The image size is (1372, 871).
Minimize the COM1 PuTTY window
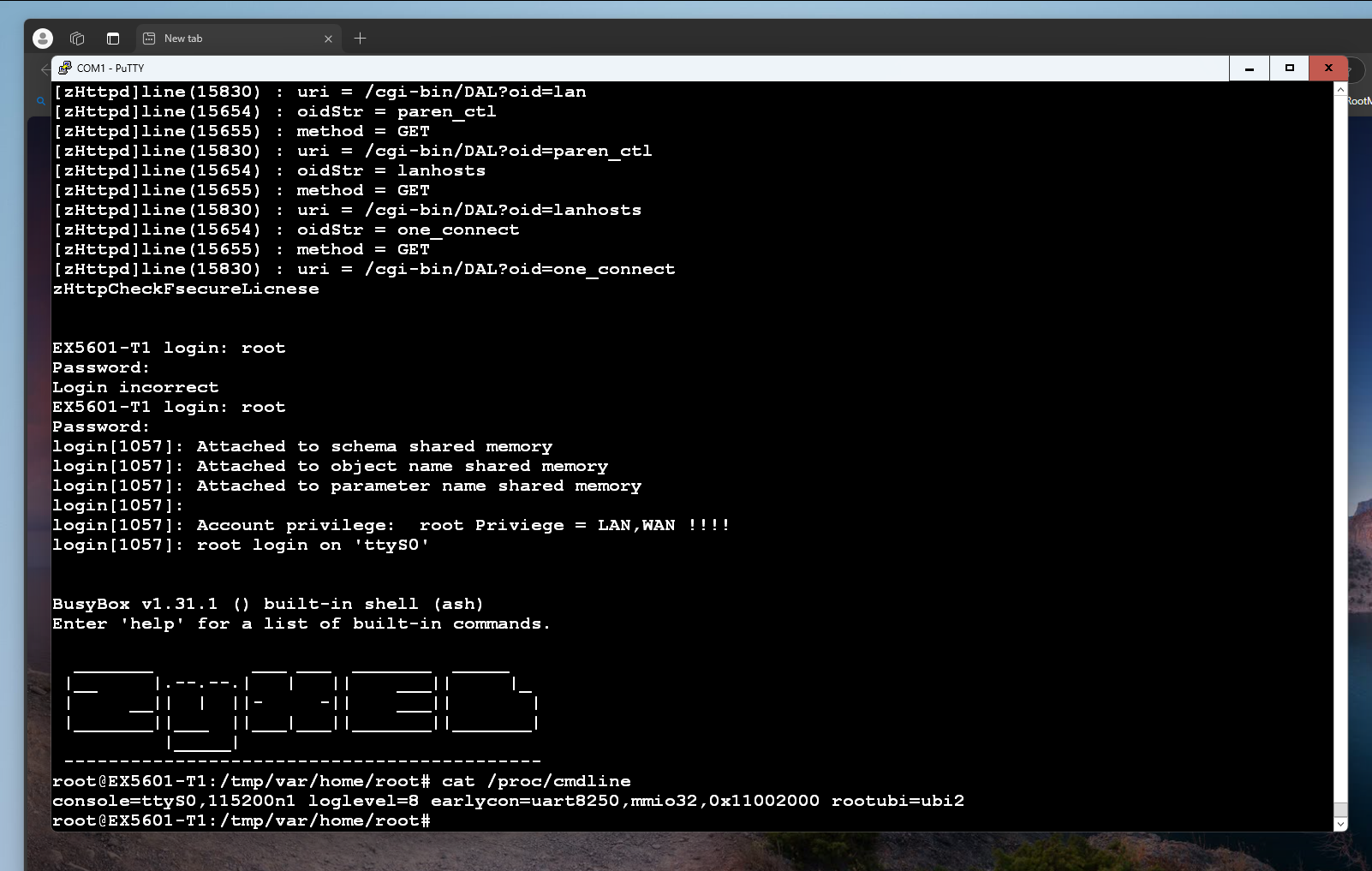(1250, 69)
